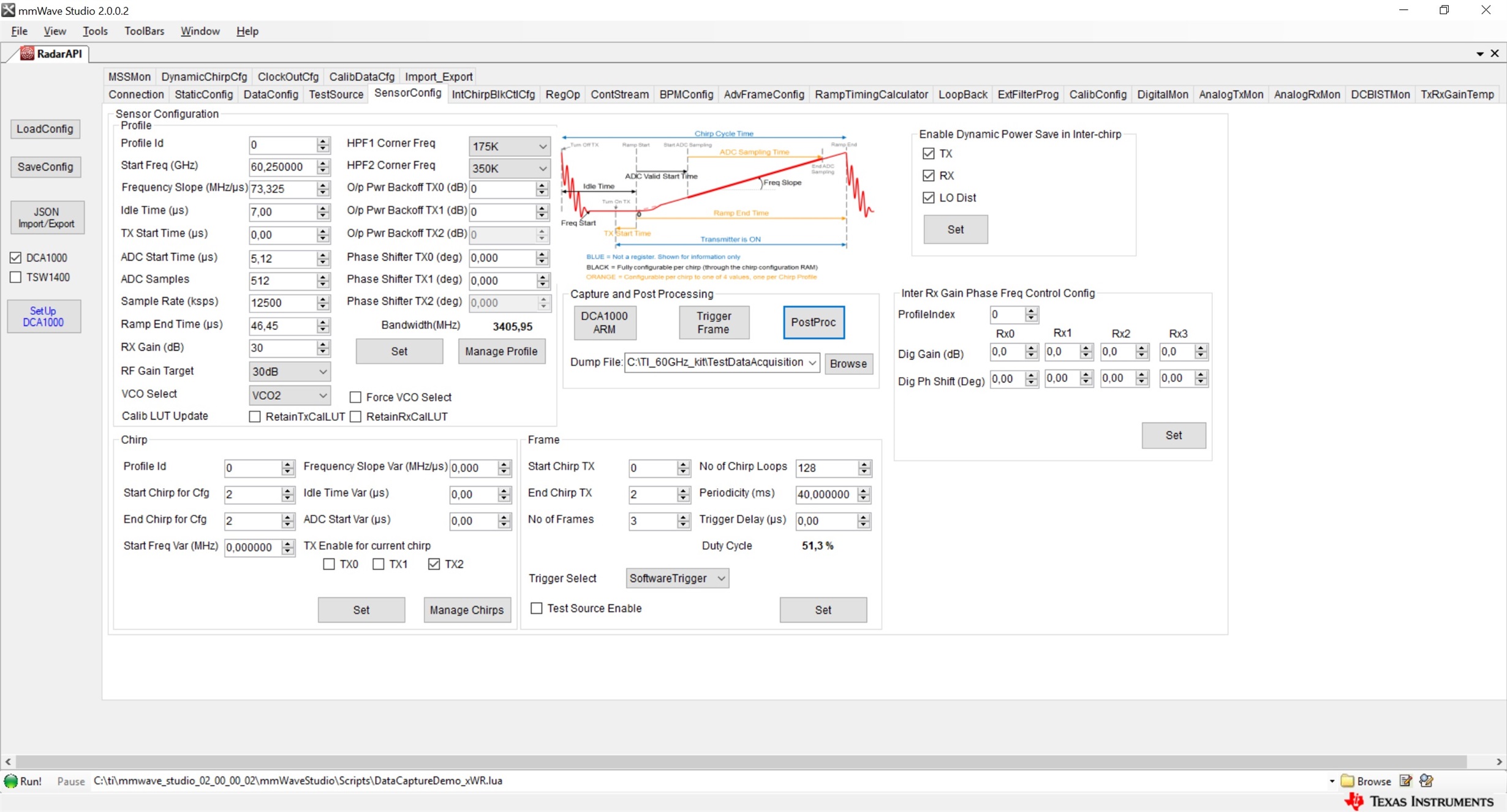The height and width of the screenshot is (812, 1507).
Task: Enable Force VCO Select
Action: pos(355,397)
